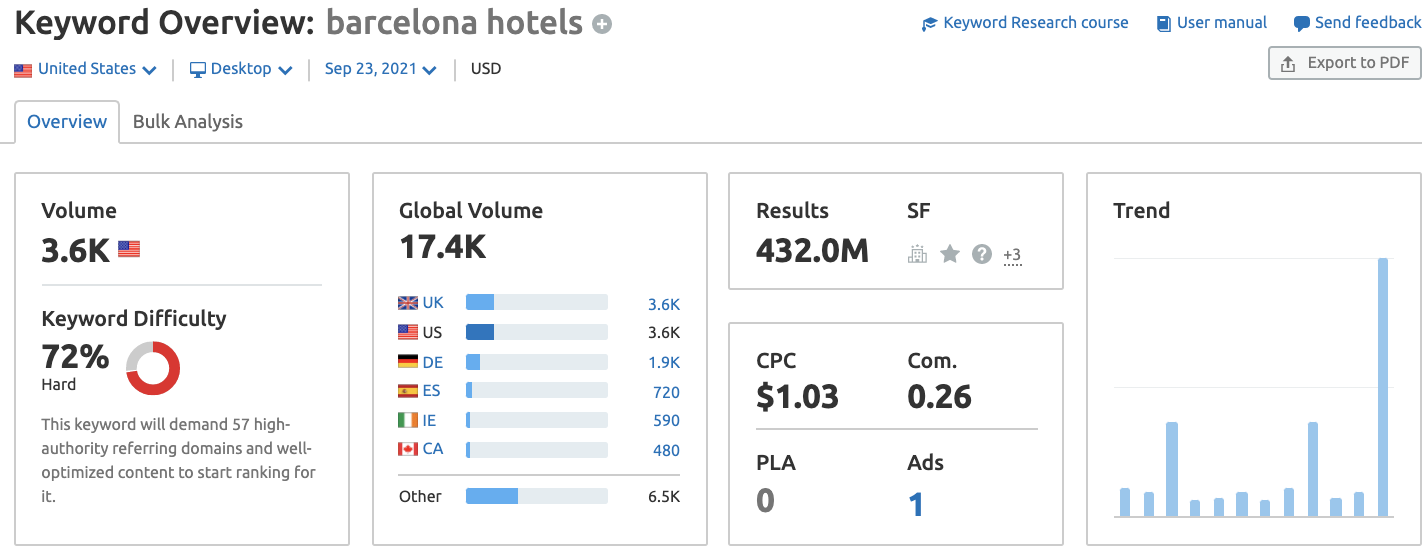
Task: Switch to the Bulk Analysis tab
Action: (x=188, y=122)
